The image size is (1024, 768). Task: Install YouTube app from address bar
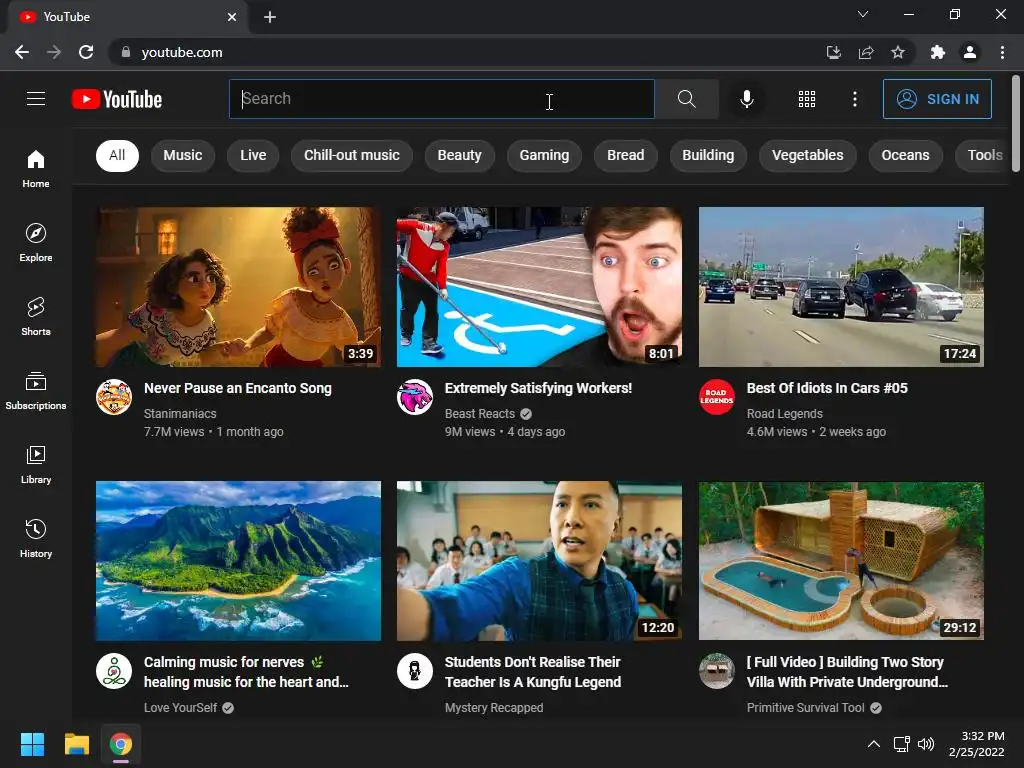coord(833,52)
